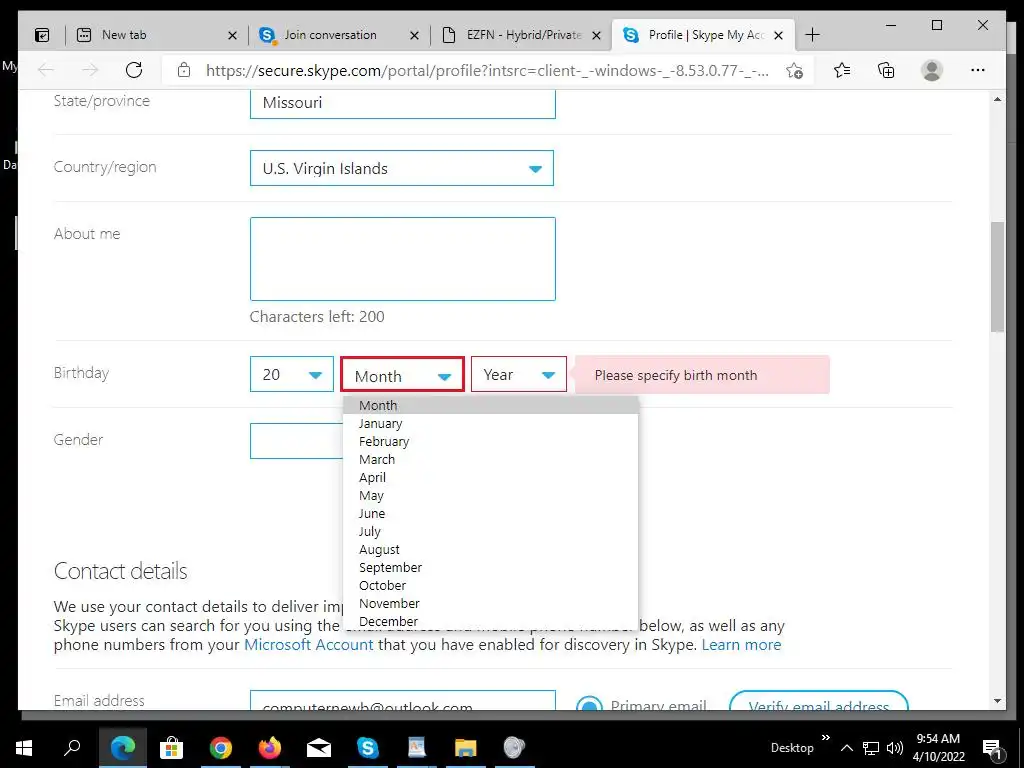Open the tab actions menu icon

point(42,35)
